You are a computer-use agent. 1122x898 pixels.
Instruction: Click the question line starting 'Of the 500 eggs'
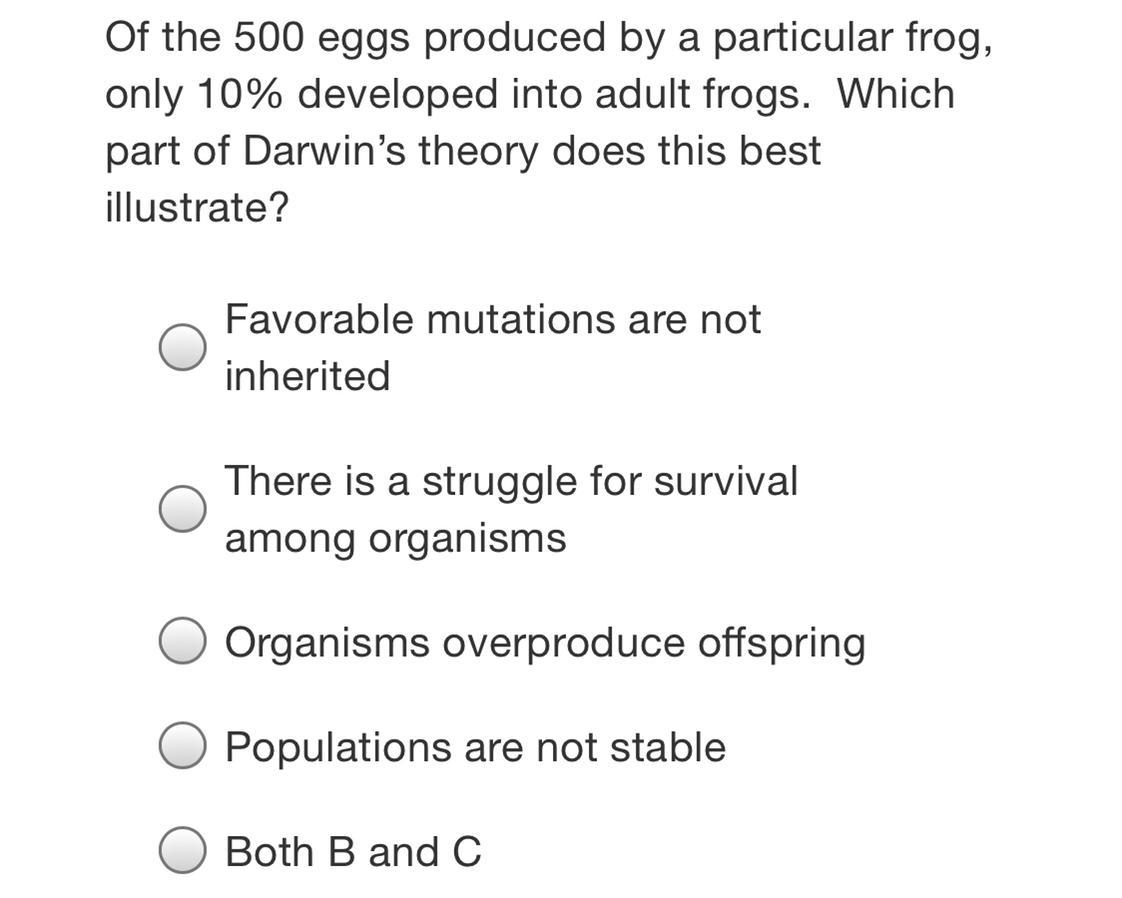click(x=549, y=38)
